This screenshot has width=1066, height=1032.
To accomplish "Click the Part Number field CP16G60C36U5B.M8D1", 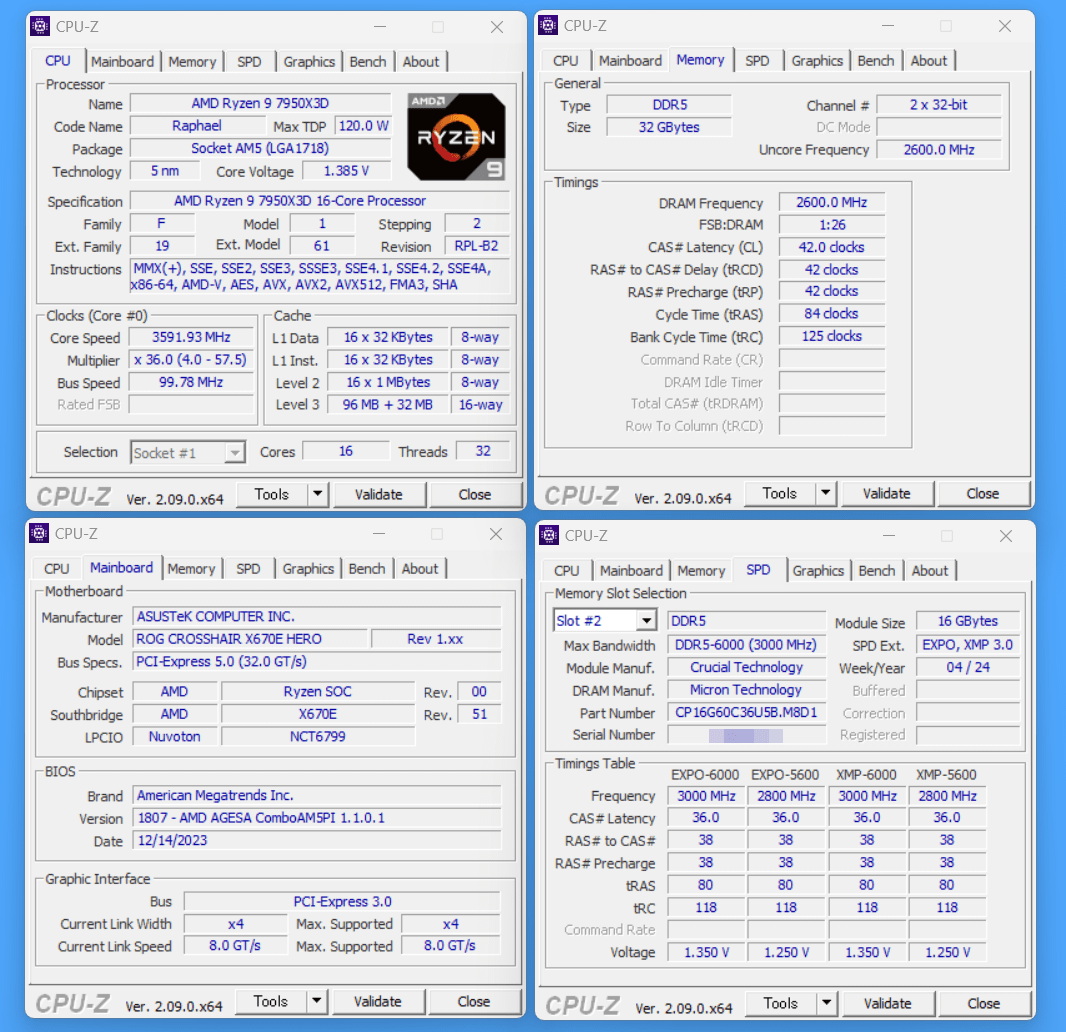I will tap(746, 713).
